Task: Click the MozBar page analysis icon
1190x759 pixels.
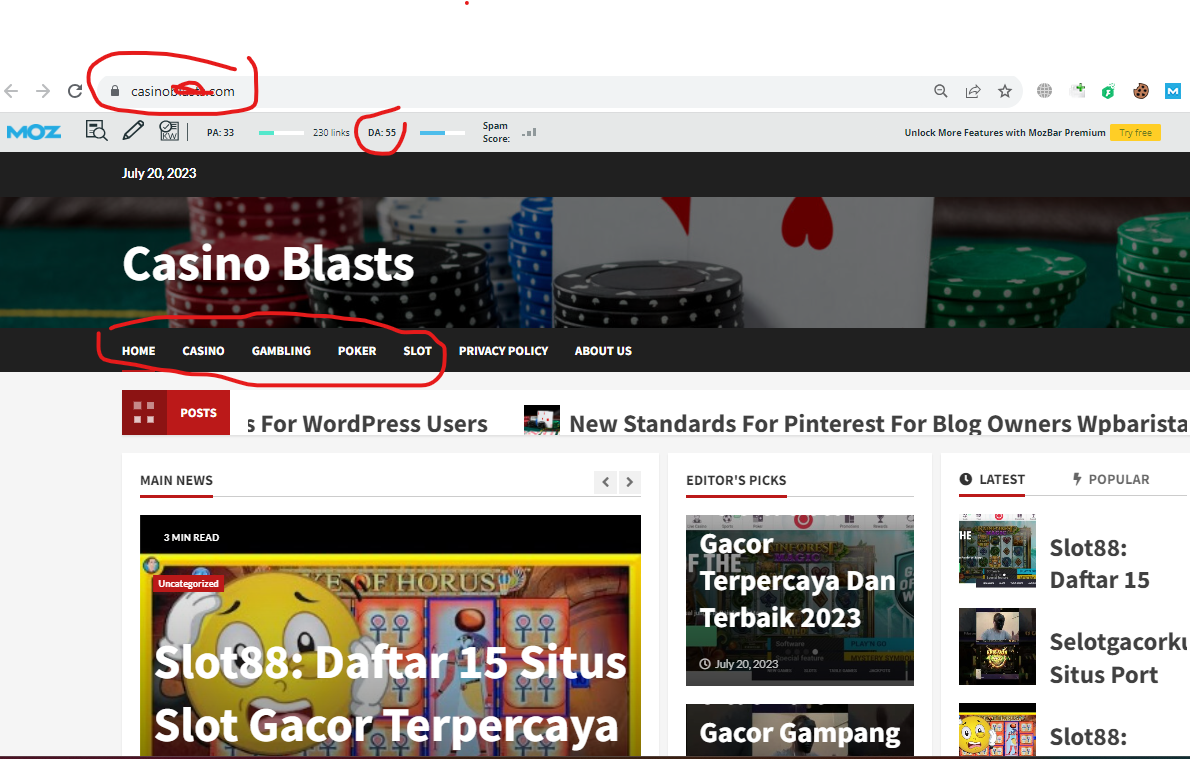Action: tap(96, 131)
